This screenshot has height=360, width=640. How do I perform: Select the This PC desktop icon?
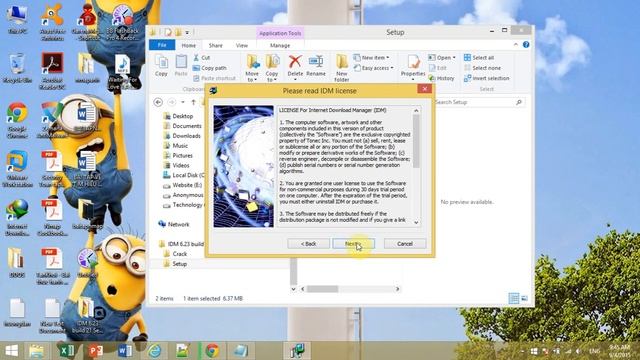tap(17, 20)
